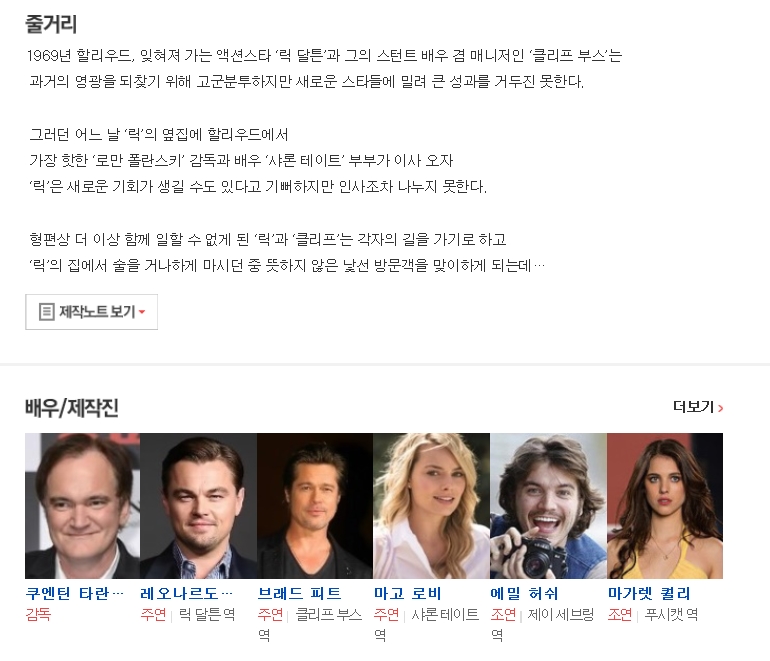Viewport: 770px width, 661px height.
Task: Open the 마고 로비 name link
Action: coord(408,593)
